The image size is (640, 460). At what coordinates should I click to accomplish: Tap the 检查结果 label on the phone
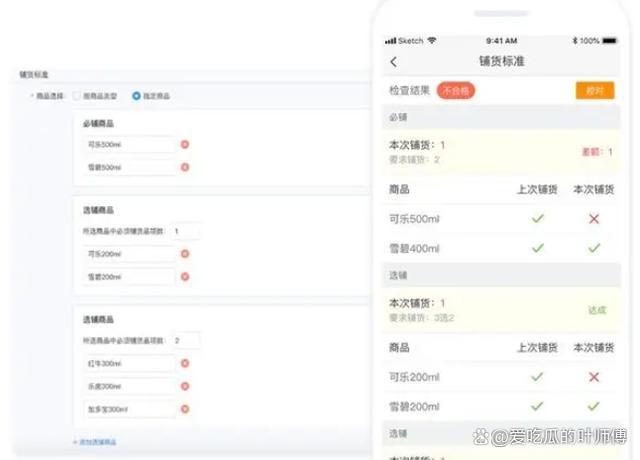(x=409, y=90)
